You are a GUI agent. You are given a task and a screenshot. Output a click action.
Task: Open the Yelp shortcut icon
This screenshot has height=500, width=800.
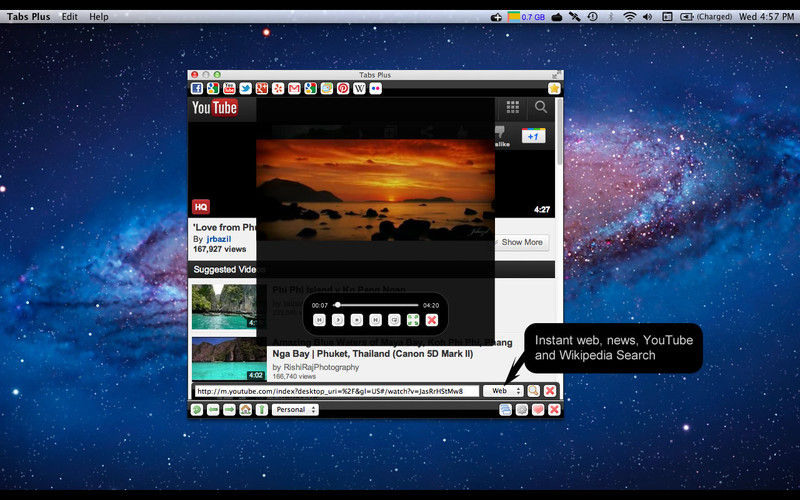(x=278, y=89)
